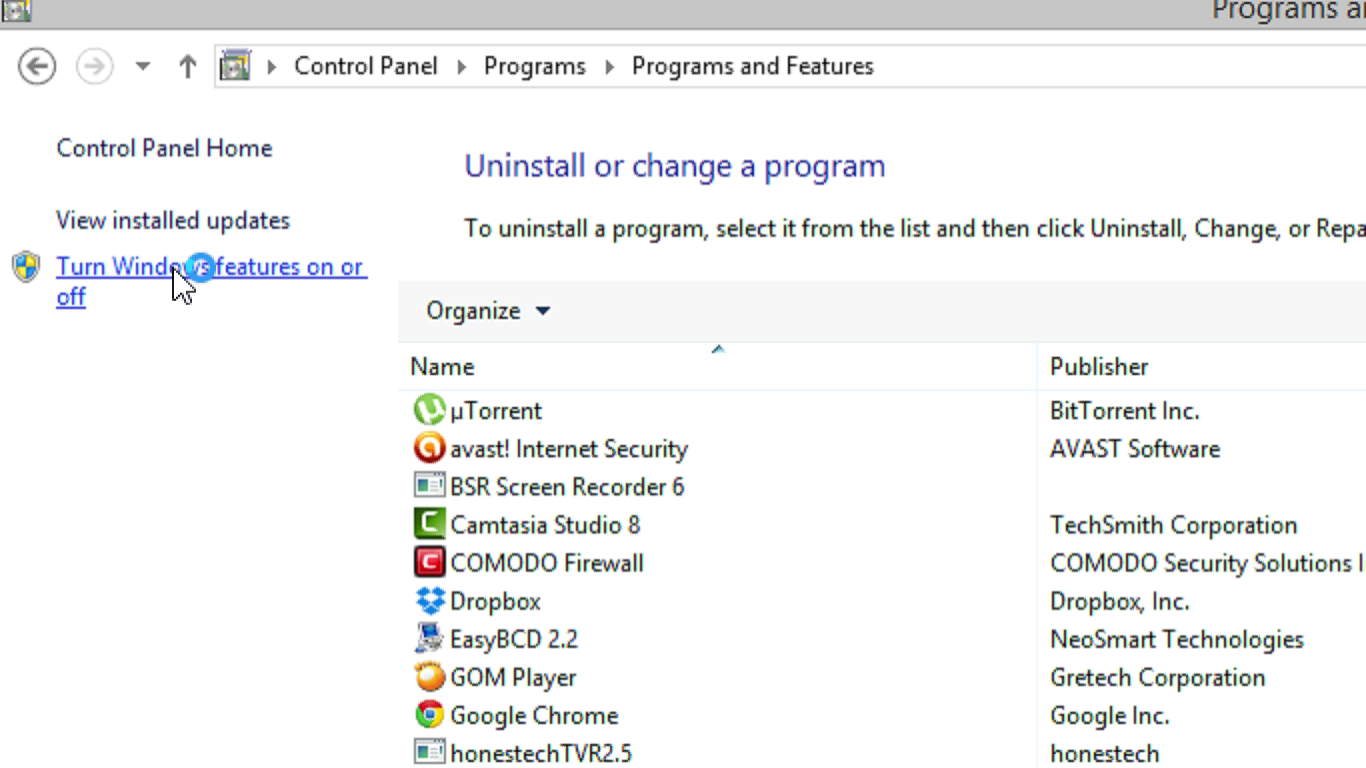Expand the chevron before Control Panel breadcrumb
Viewport: 1366px width, 768px height.
(x=271, y=67)
